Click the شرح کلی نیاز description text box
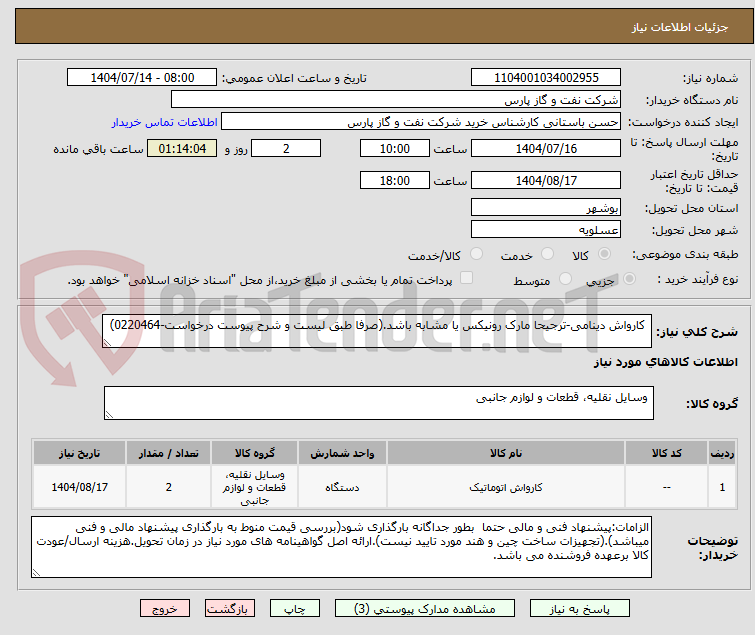 377,331
